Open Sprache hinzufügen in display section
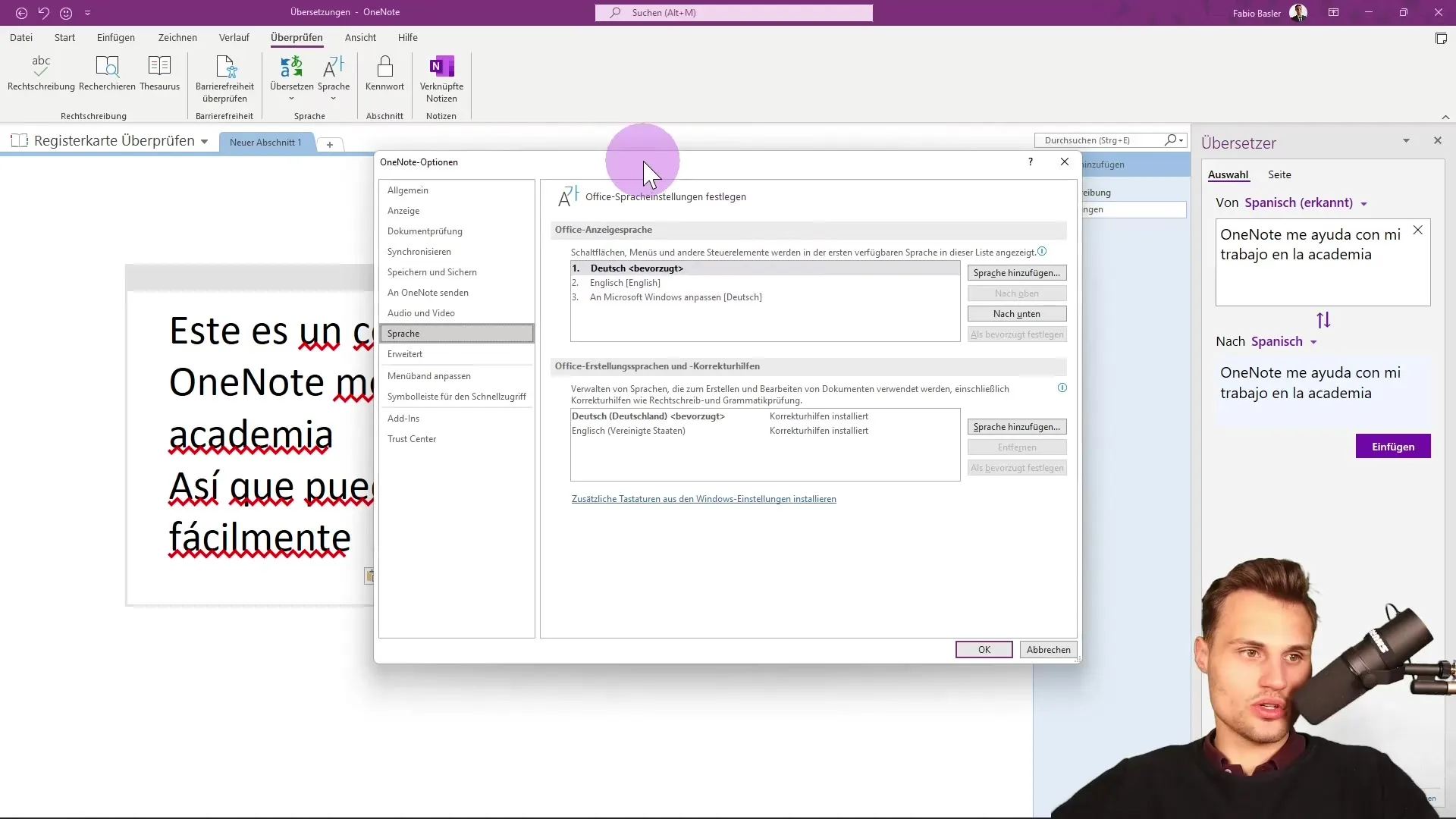This screenshot has height=819, width=1456. coord(1016,272)
